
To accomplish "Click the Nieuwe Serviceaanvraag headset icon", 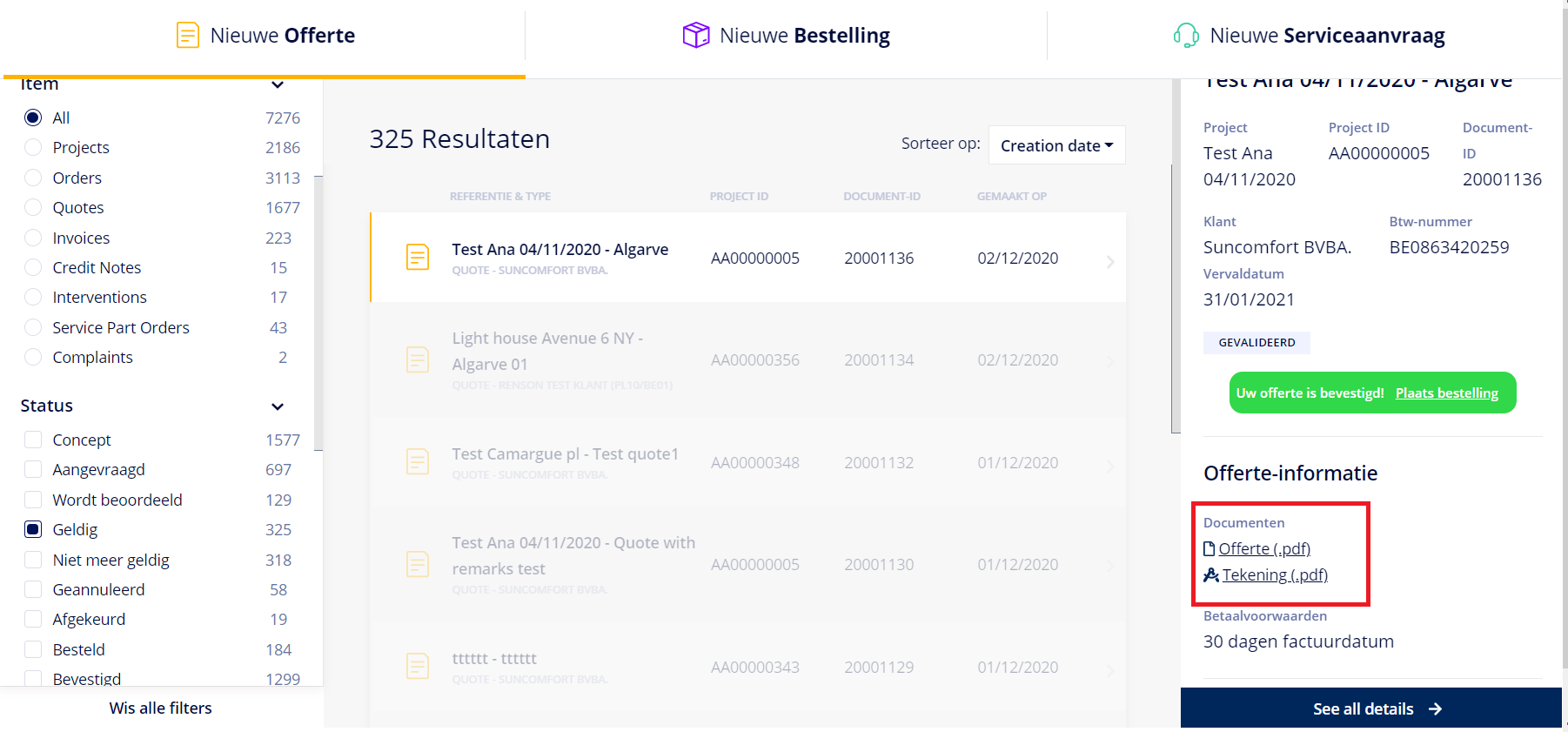I will coord(1186,36).
